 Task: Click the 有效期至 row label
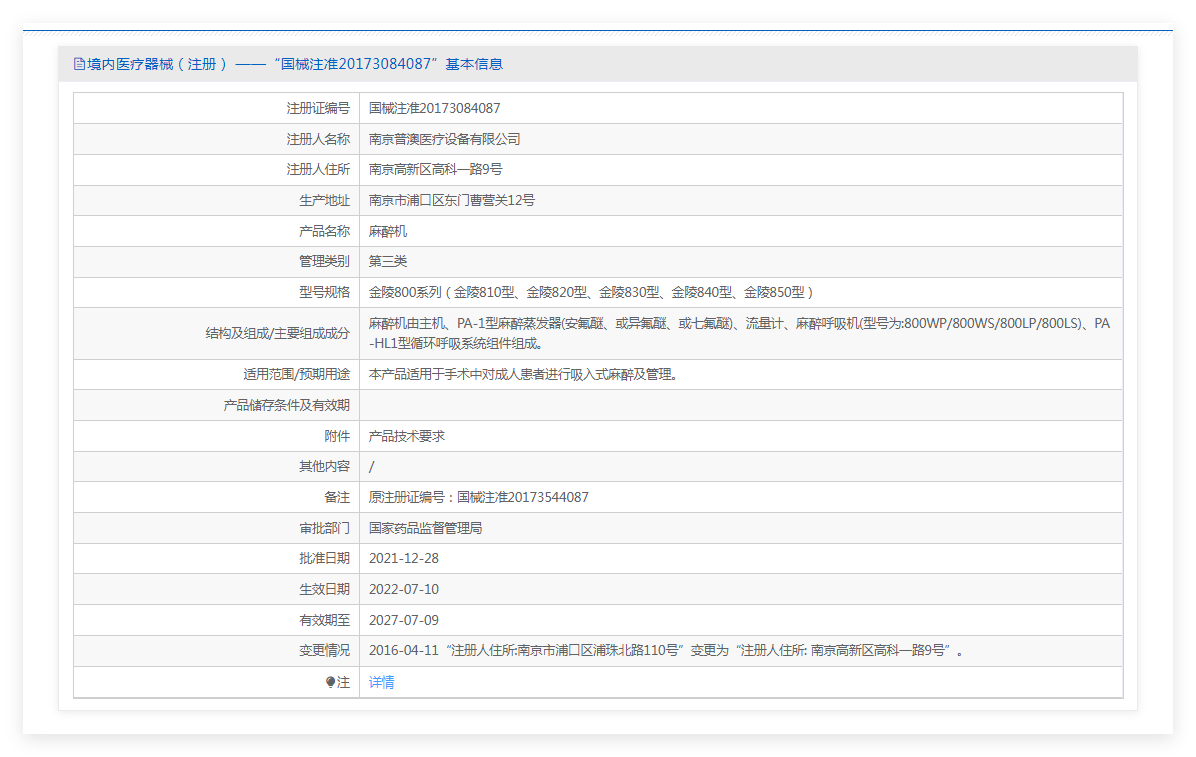(324, 620)
